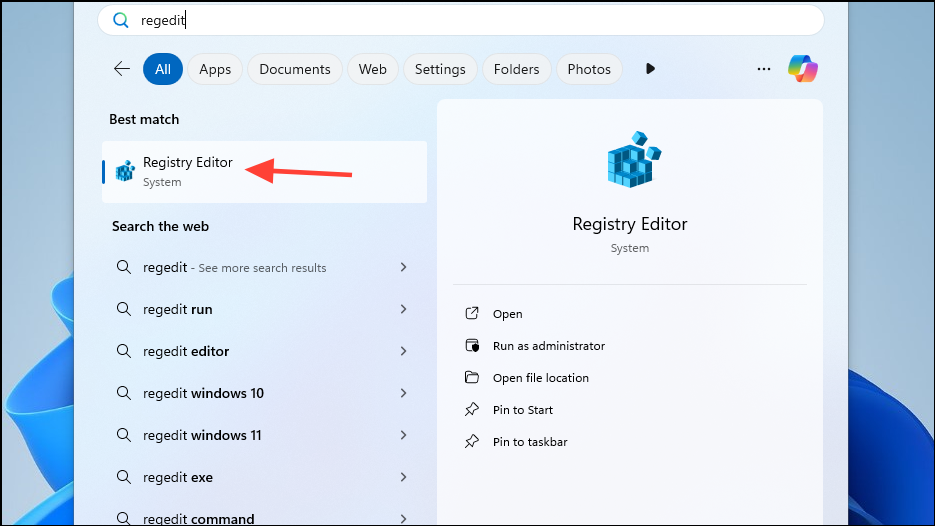The width and height of the screenshot is (935, 526).
Task: Click the 'Registry Editor' title in the details pane
Action: coord(630,224)
